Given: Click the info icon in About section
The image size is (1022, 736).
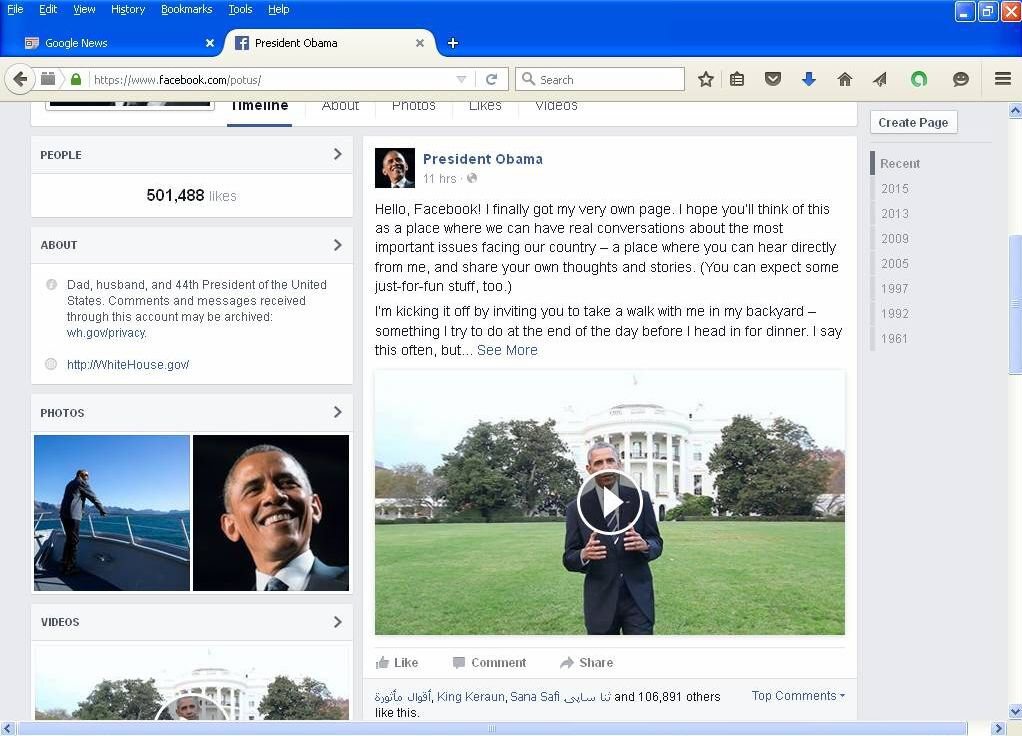Looking at the screenshot, I should coord(51,284).
